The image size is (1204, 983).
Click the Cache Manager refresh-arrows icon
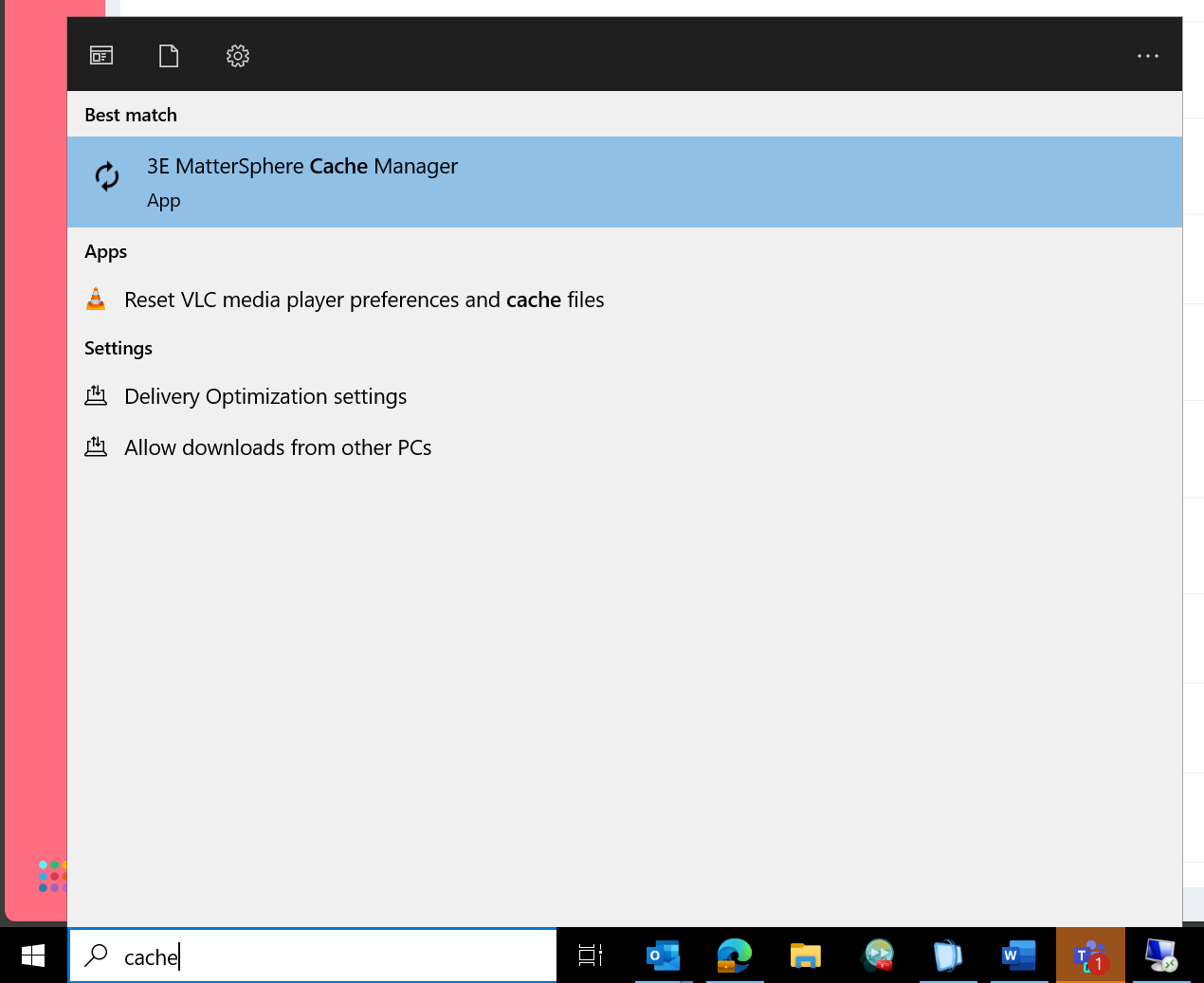coord(107,176)
